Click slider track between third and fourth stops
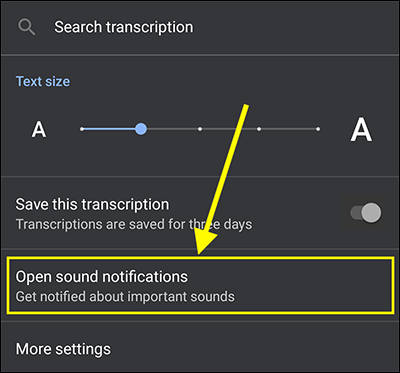400x373 pixels. click(229, 129)
